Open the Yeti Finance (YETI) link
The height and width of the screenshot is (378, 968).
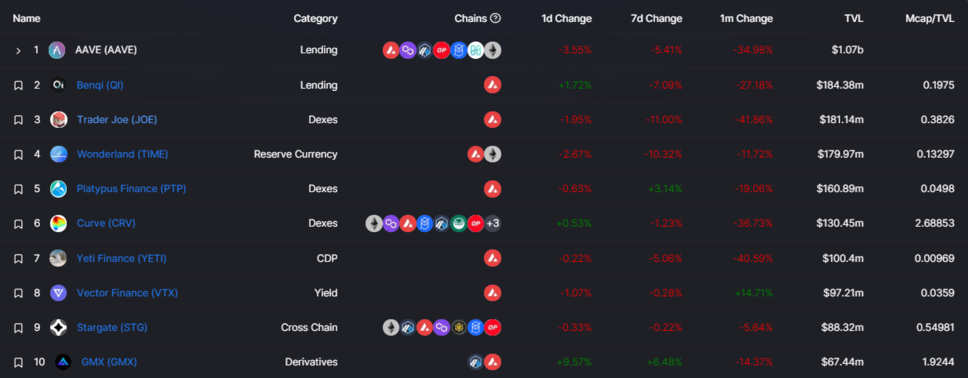(122, 258)
